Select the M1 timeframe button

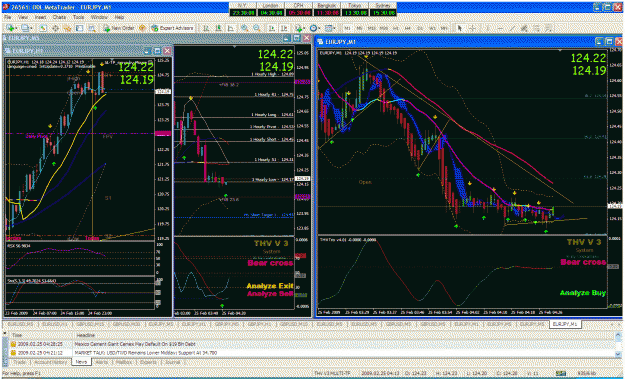348,28
